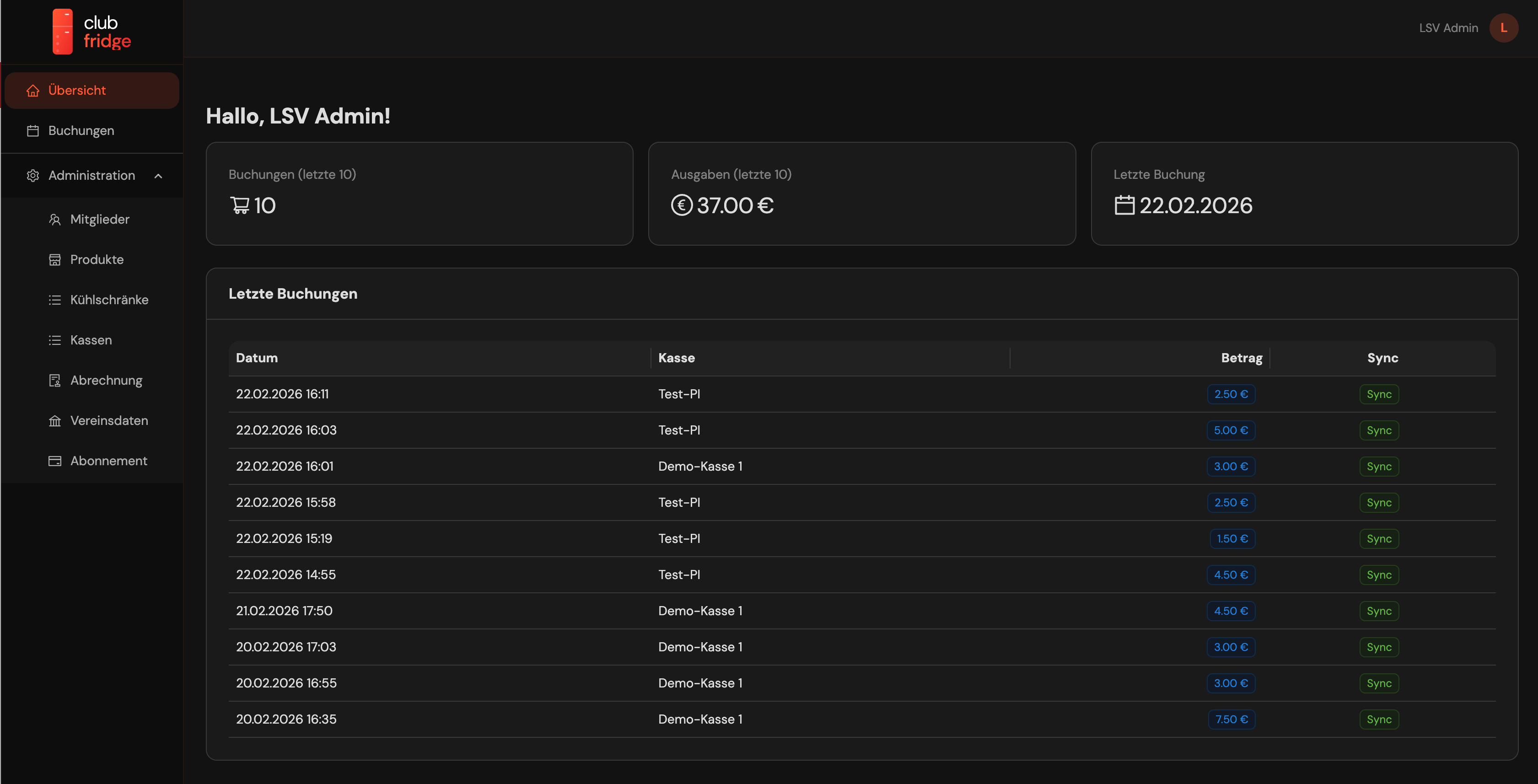Click the Mitglieder people icon
The image size is (1538, 784).
tap(55, 220)
